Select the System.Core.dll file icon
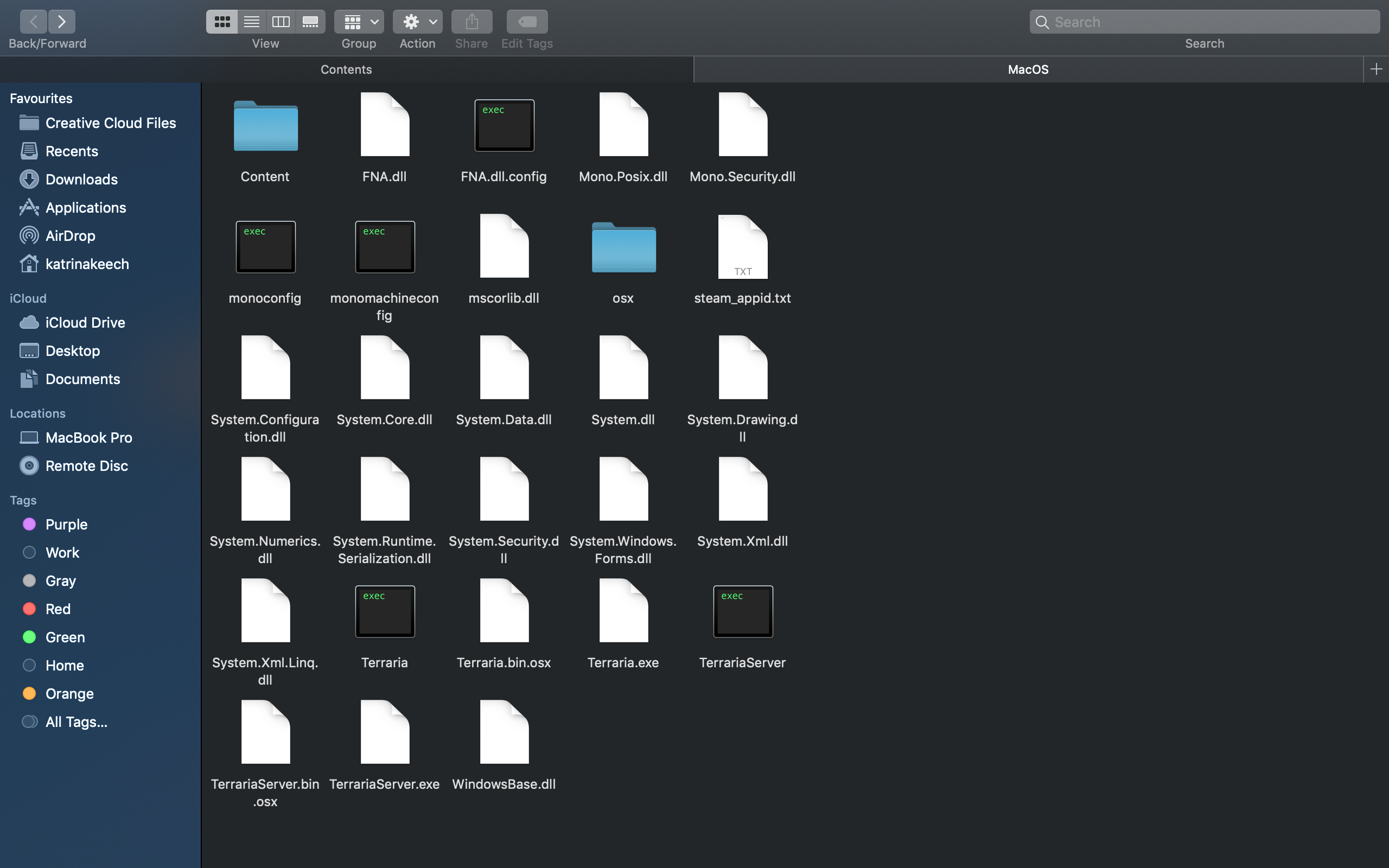 [385, 367]
